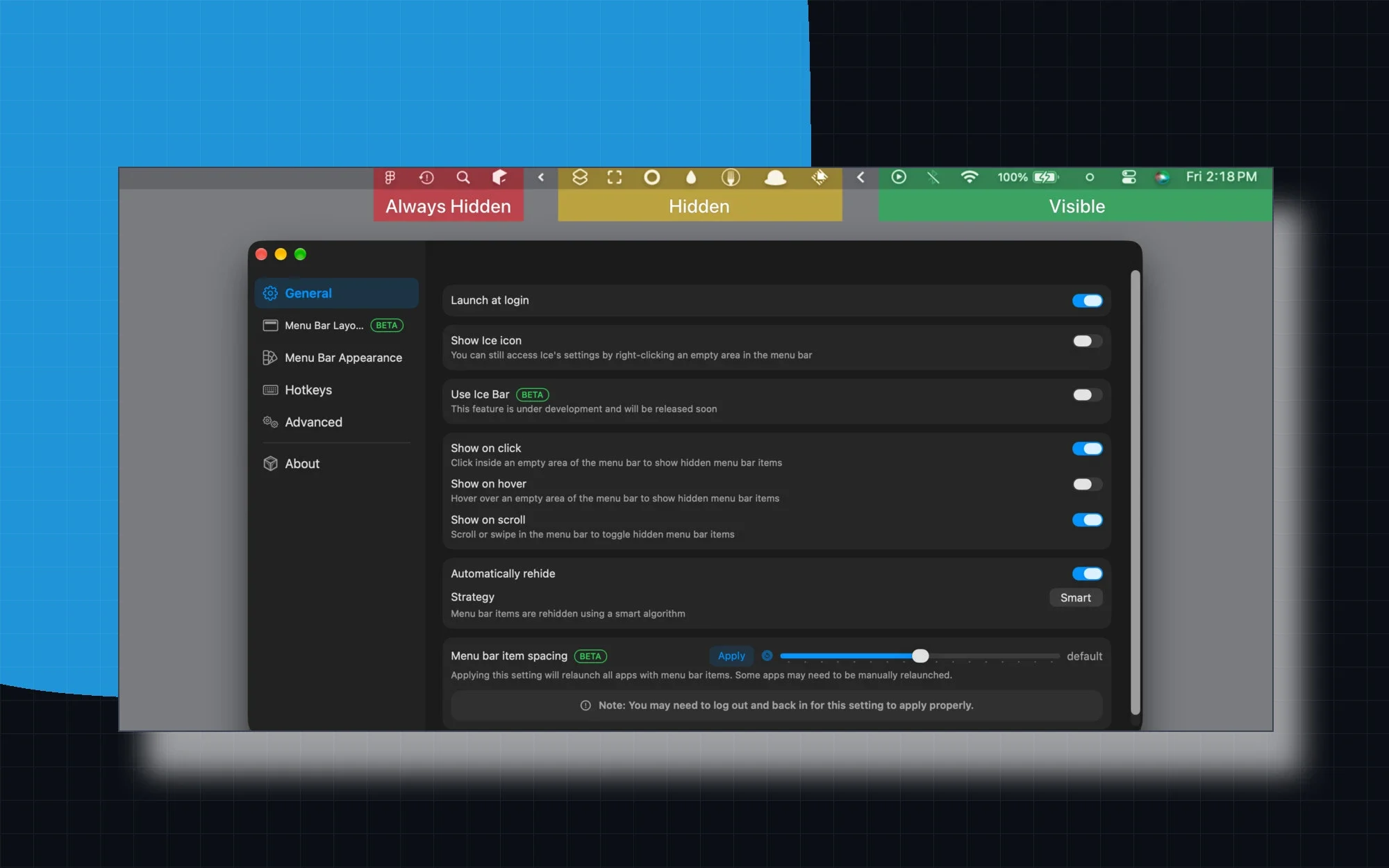The image size is (1389, 868).
Task: Open the Wi-Fi status menu
Action: point(970,177)
